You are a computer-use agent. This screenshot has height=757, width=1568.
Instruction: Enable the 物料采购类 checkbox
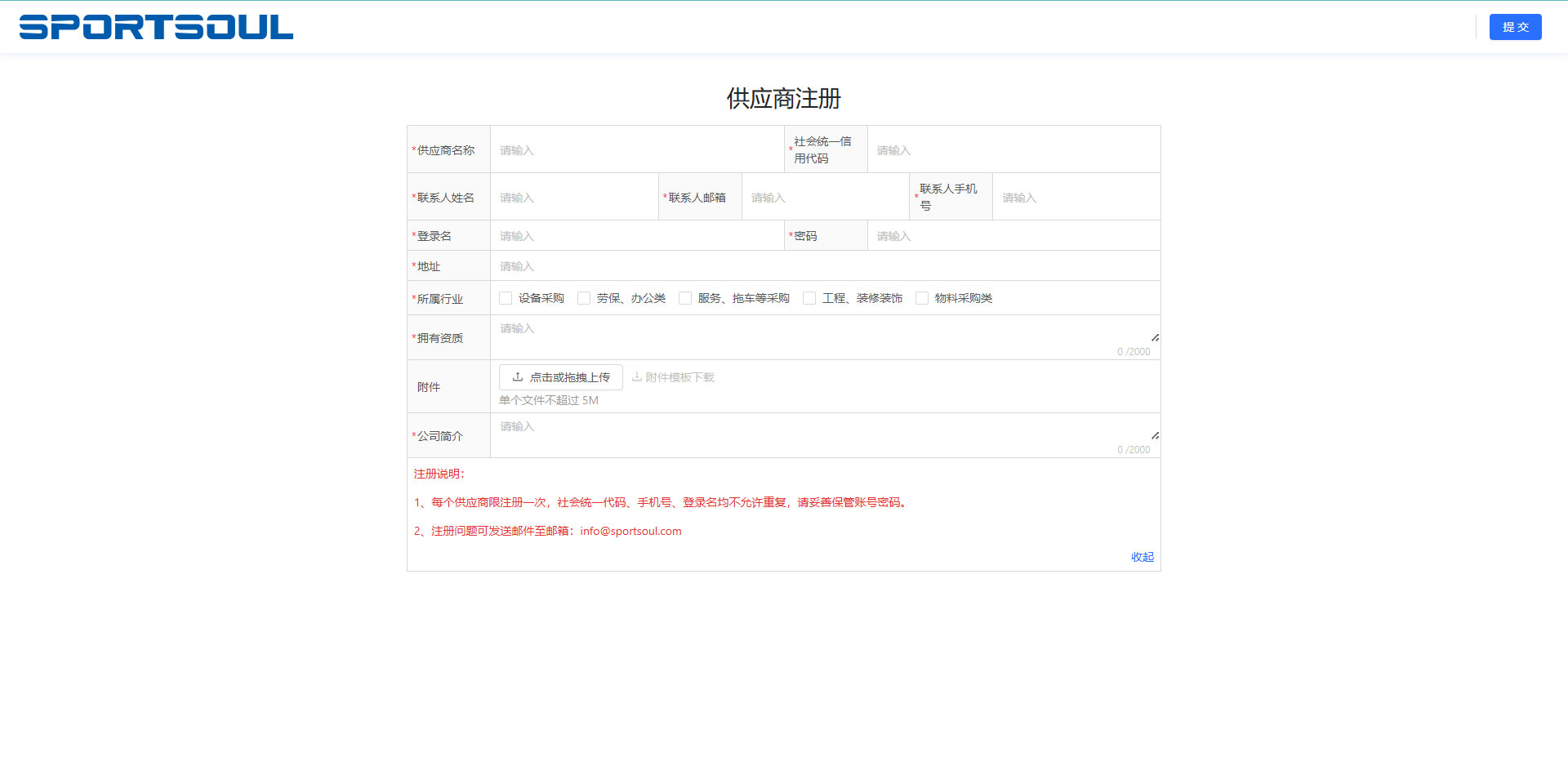pos(921,298)
